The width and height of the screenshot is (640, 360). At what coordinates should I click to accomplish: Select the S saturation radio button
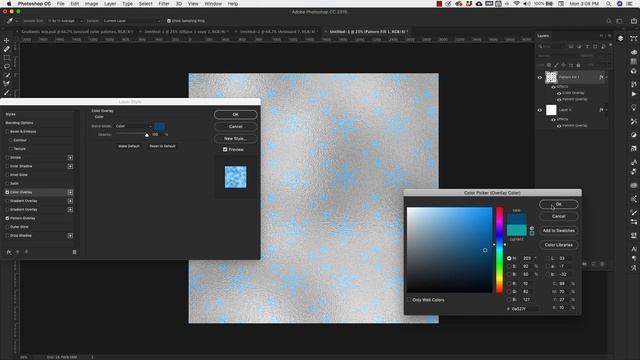coord(509,267)
